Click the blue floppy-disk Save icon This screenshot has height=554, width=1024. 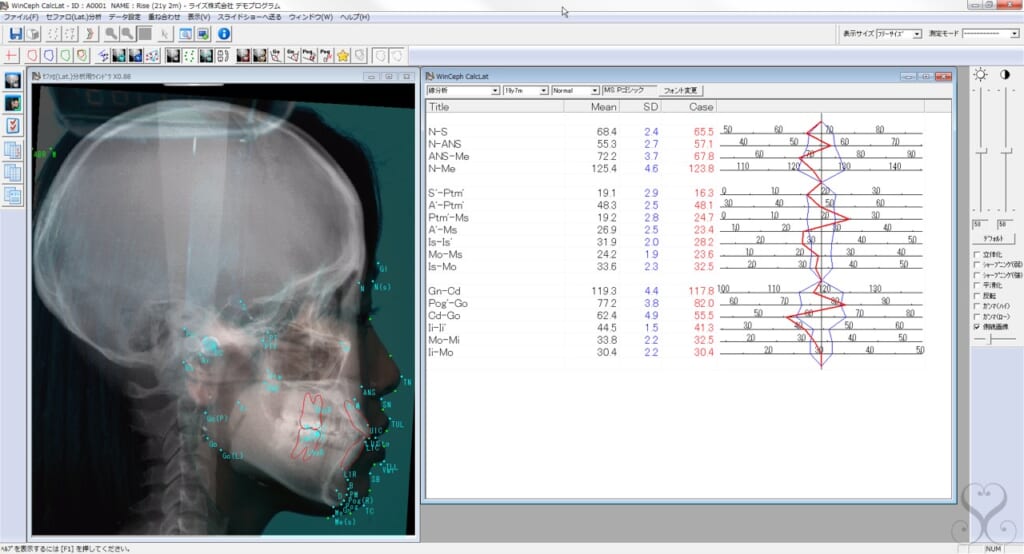point(16,34)
